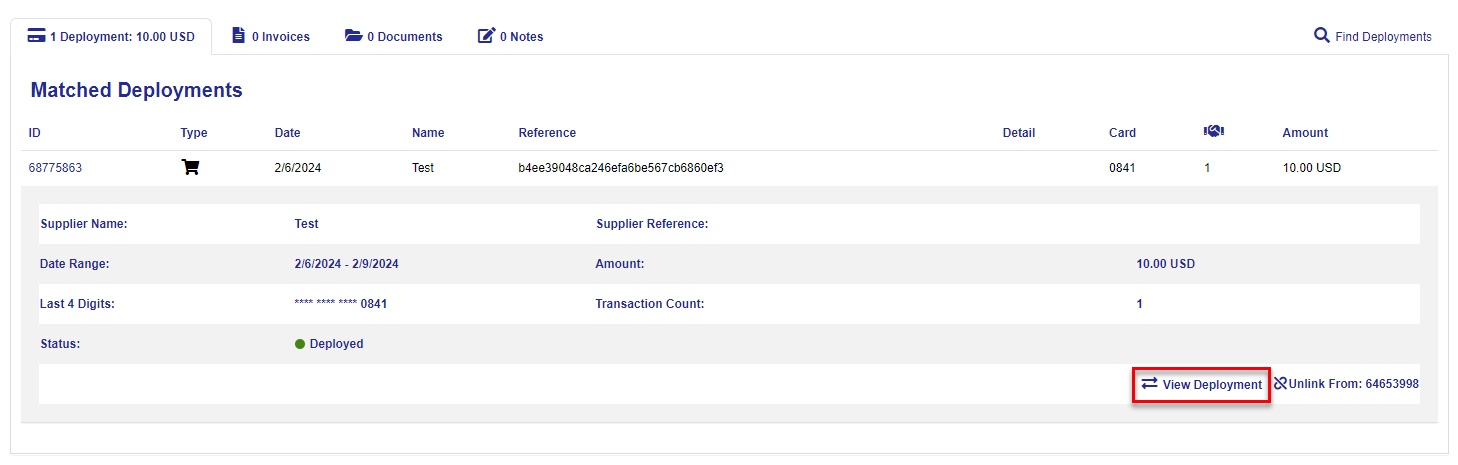The height and width of the screenshot is (465, 1458).
Task: Click the date cell 2/6/2024 in the deployment row
Action: point(298,168)
